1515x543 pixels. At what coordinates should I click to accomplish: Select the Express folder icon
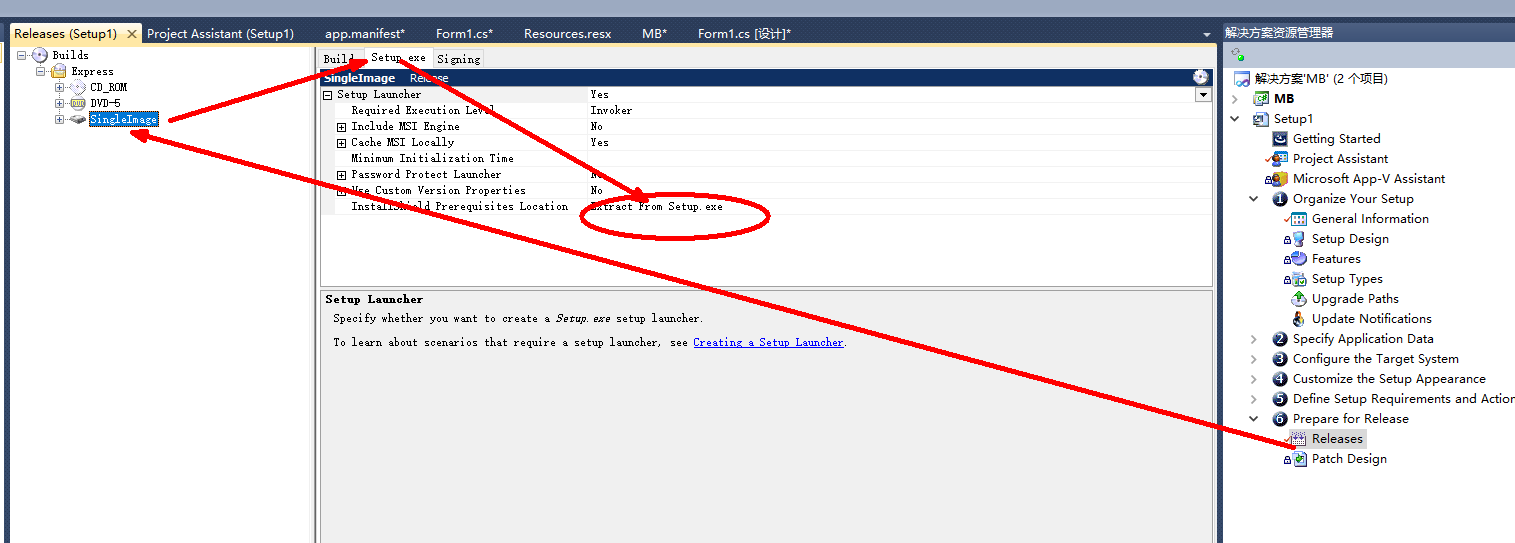59,71
